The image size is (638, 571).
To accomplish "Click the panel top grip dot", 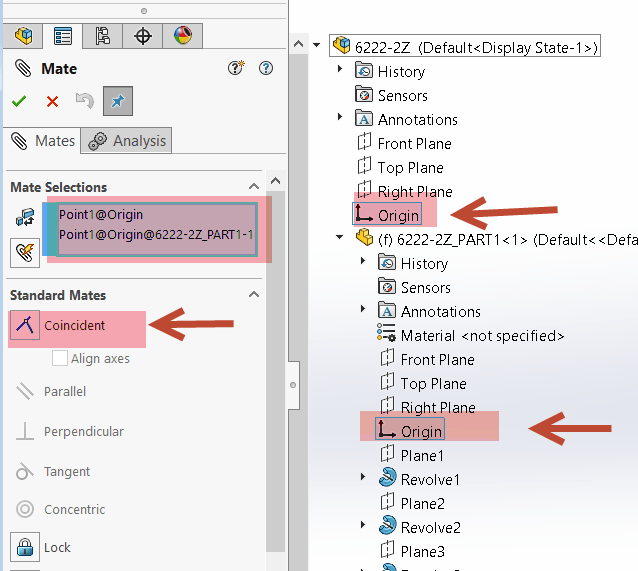I will point(144,11).
